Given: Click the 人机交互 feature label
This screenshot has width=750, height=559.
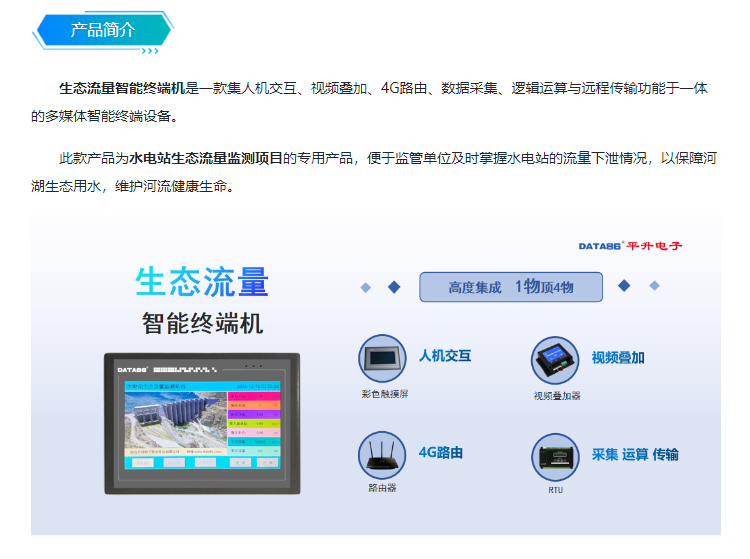Looking at the screenshot, I should 445,356.
